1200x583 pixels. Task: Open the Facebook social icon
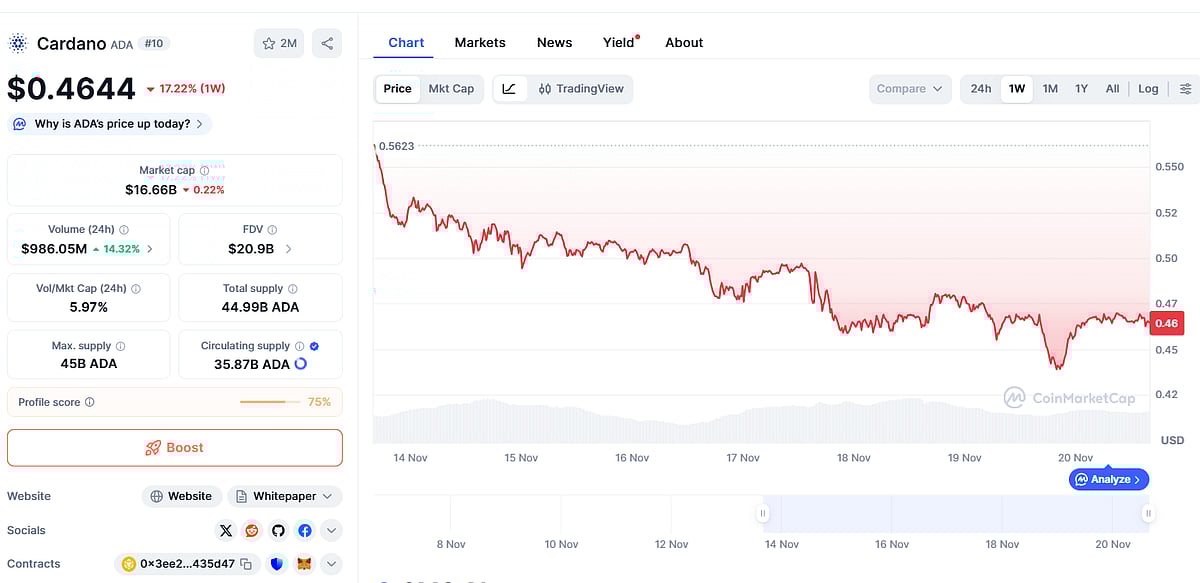click(x=304, y=530)
